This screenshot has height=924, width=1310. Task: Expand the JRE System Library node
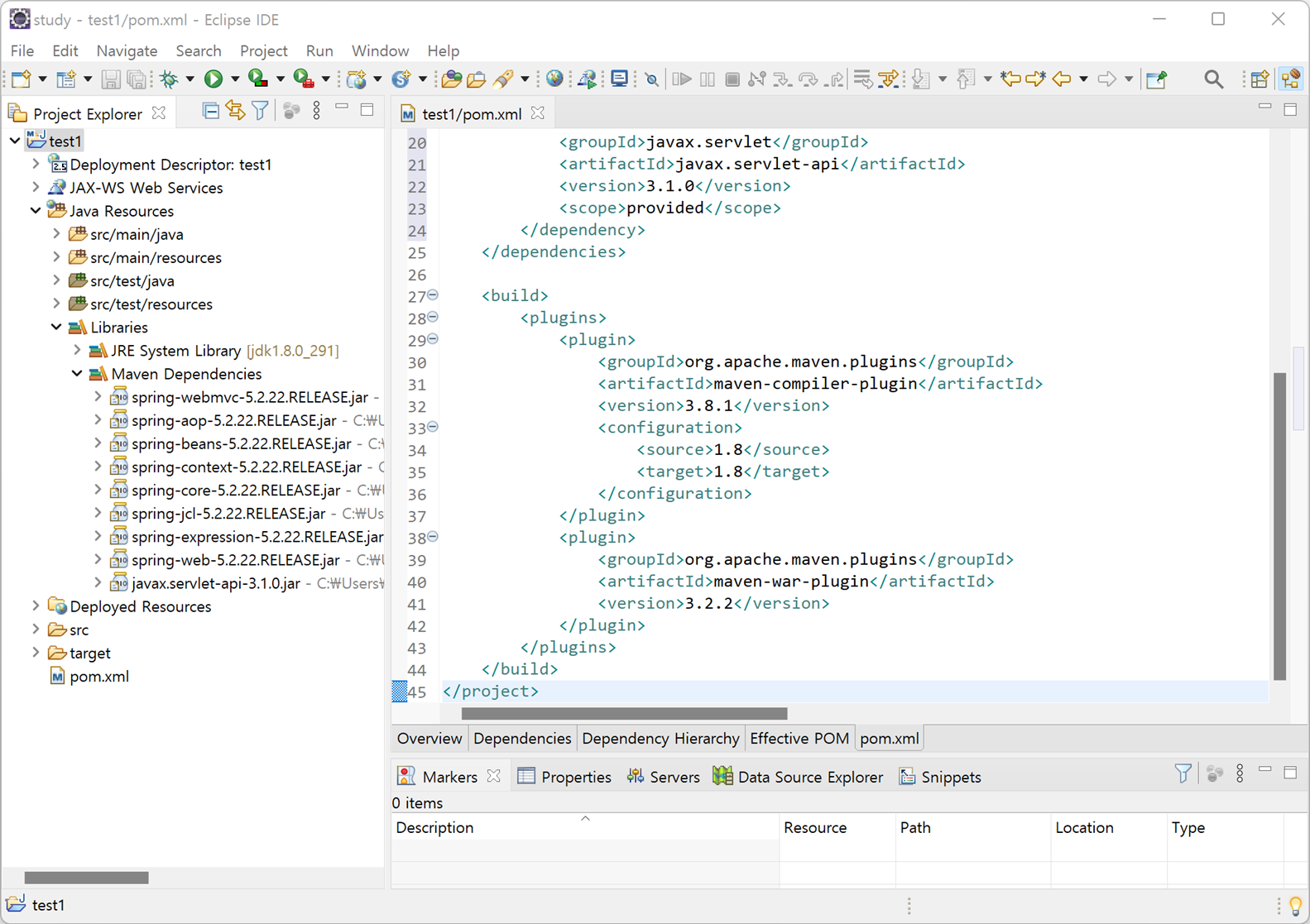[77, 351]
